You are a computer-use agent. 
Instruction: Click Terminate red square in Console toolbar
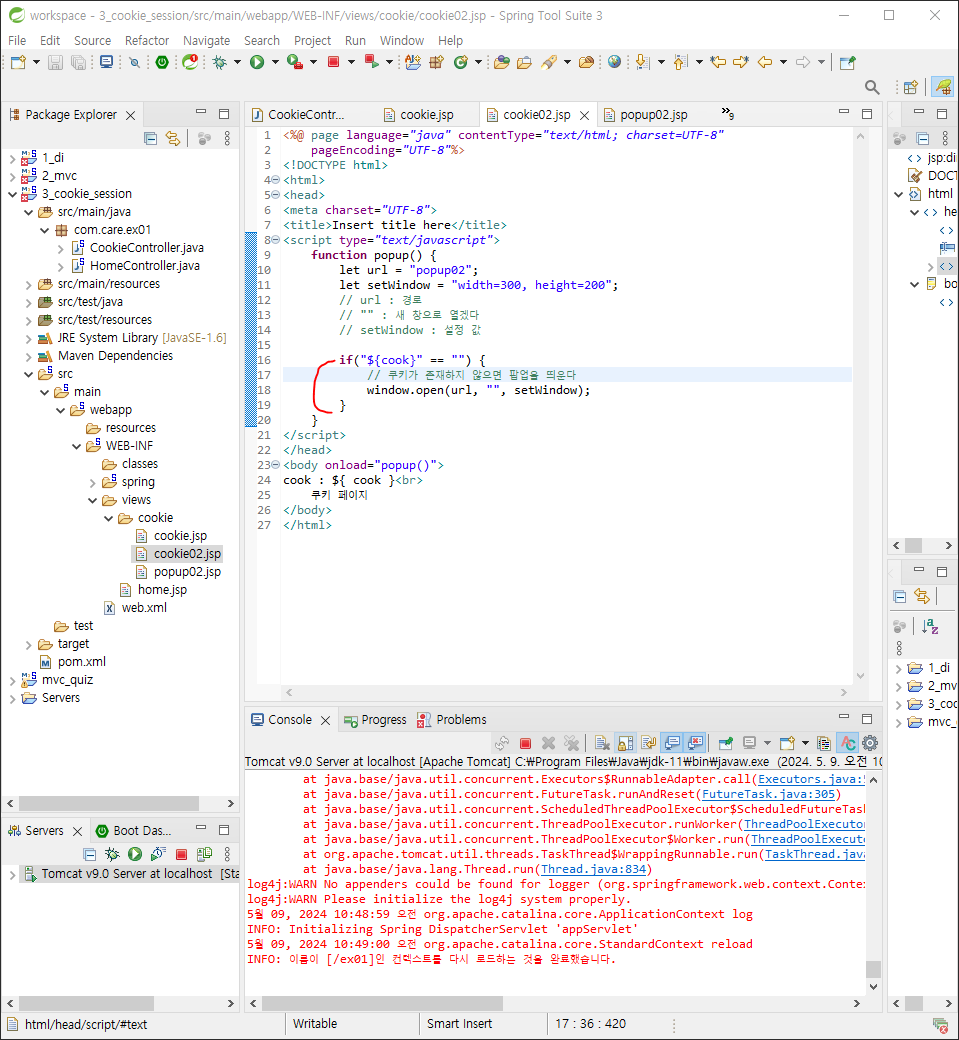click(525, 743)
